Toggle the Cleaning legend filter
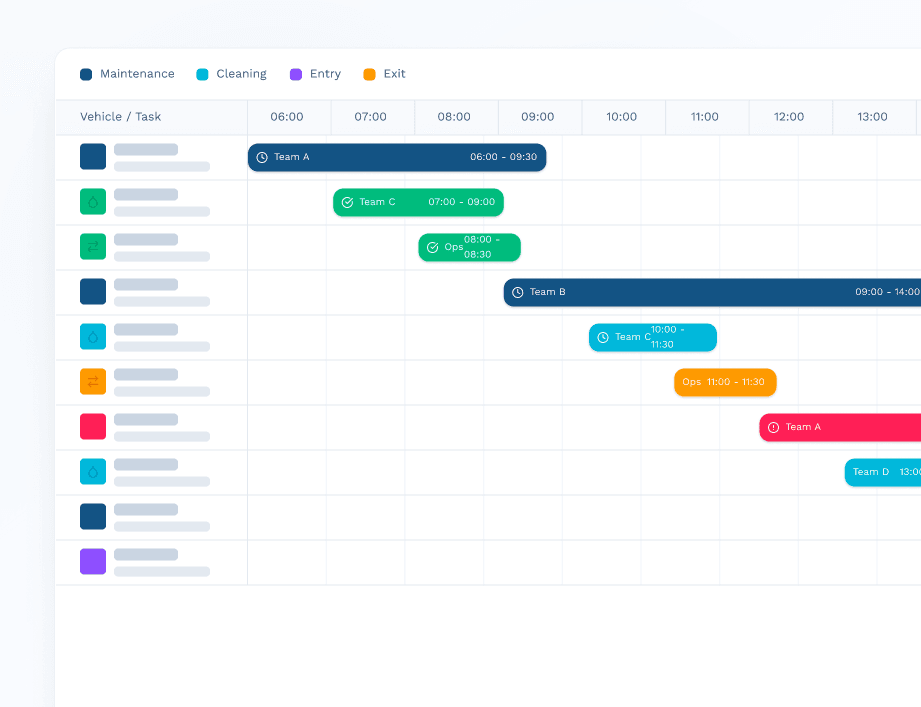 coord(231,74)
